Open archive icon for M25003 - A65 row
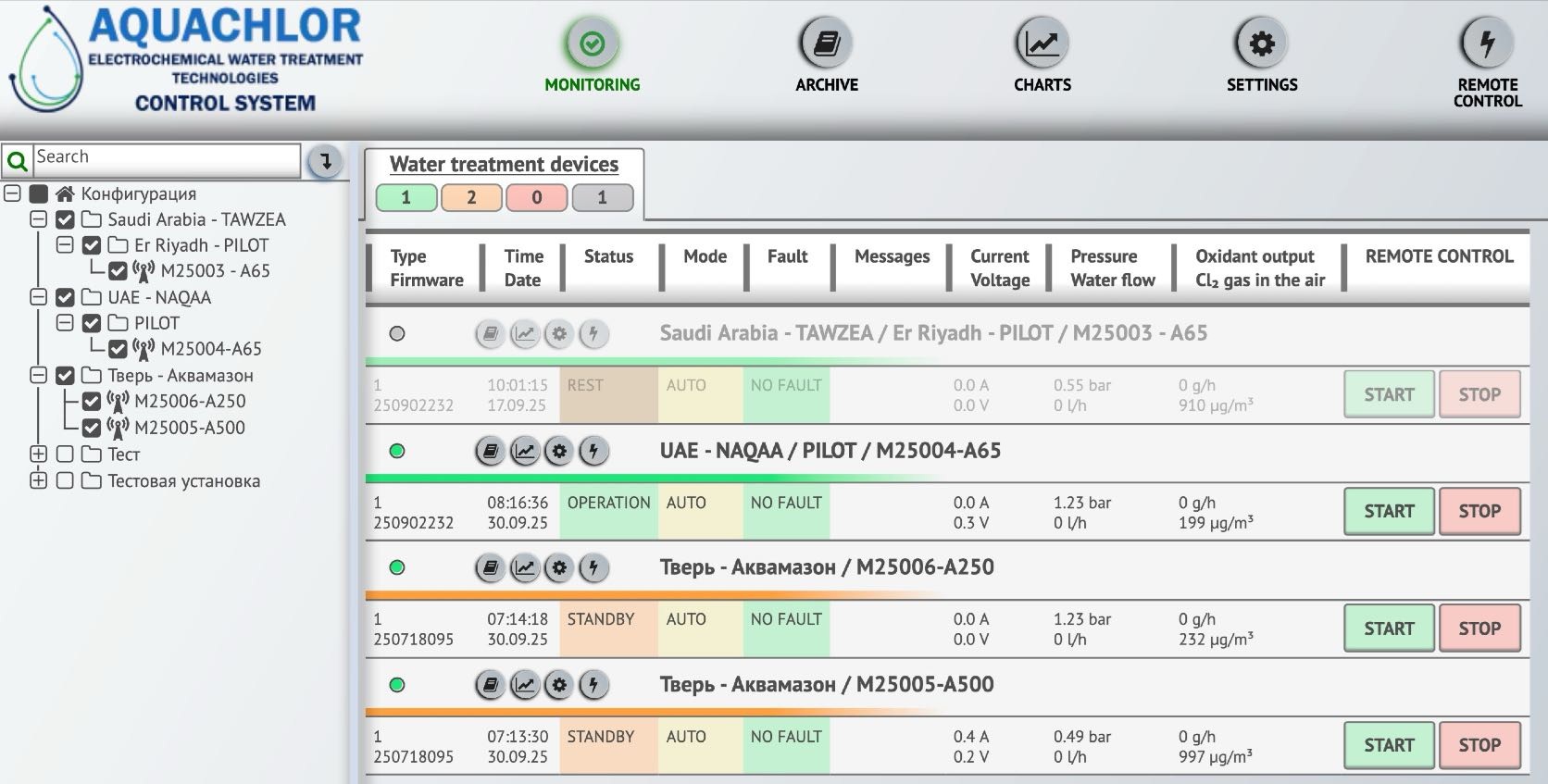Viewport: 1548px width, 784px height. [491, 334]
